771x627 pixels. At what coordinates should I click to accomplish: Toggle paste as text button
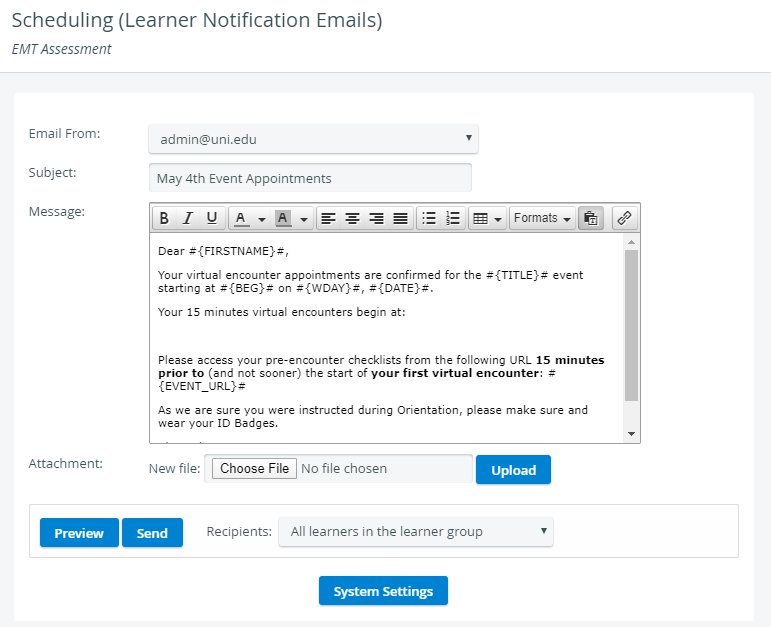click(591, 218)
